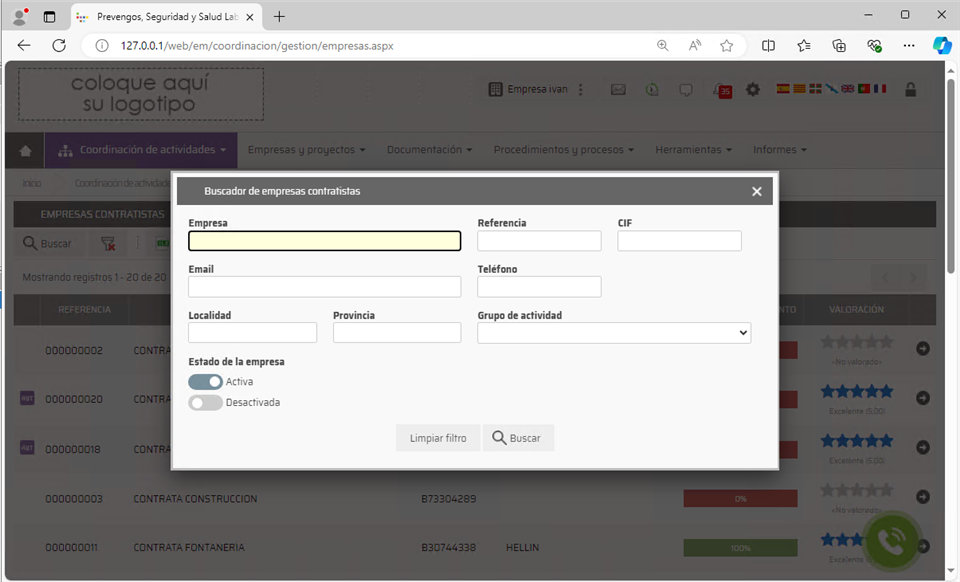This screenshot has width=960, height=582.
Task: Click the chat bubble icon in header
Action: (686, 89)
